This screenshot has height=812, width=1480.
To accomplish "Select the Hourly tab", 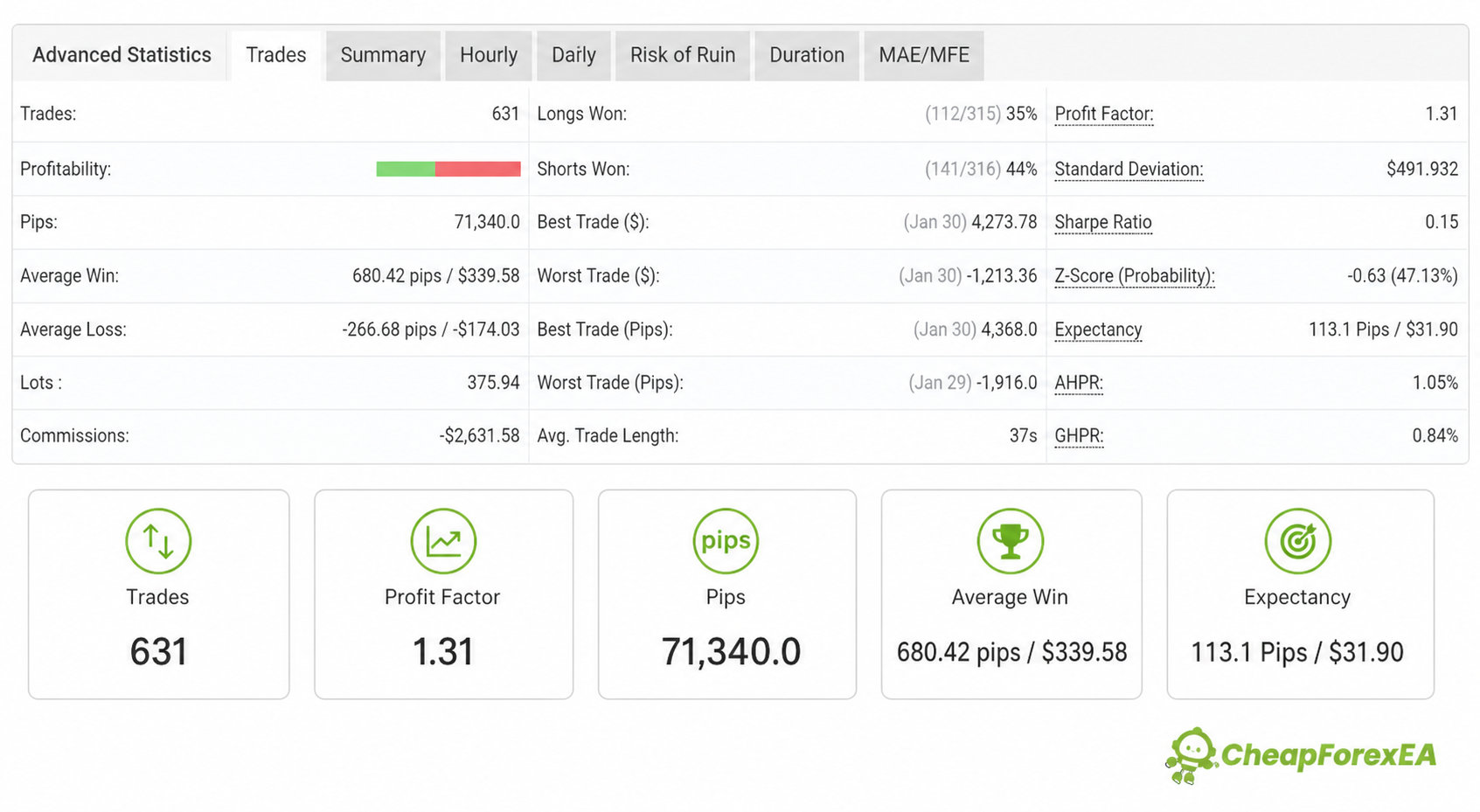I will coord(489,55).
